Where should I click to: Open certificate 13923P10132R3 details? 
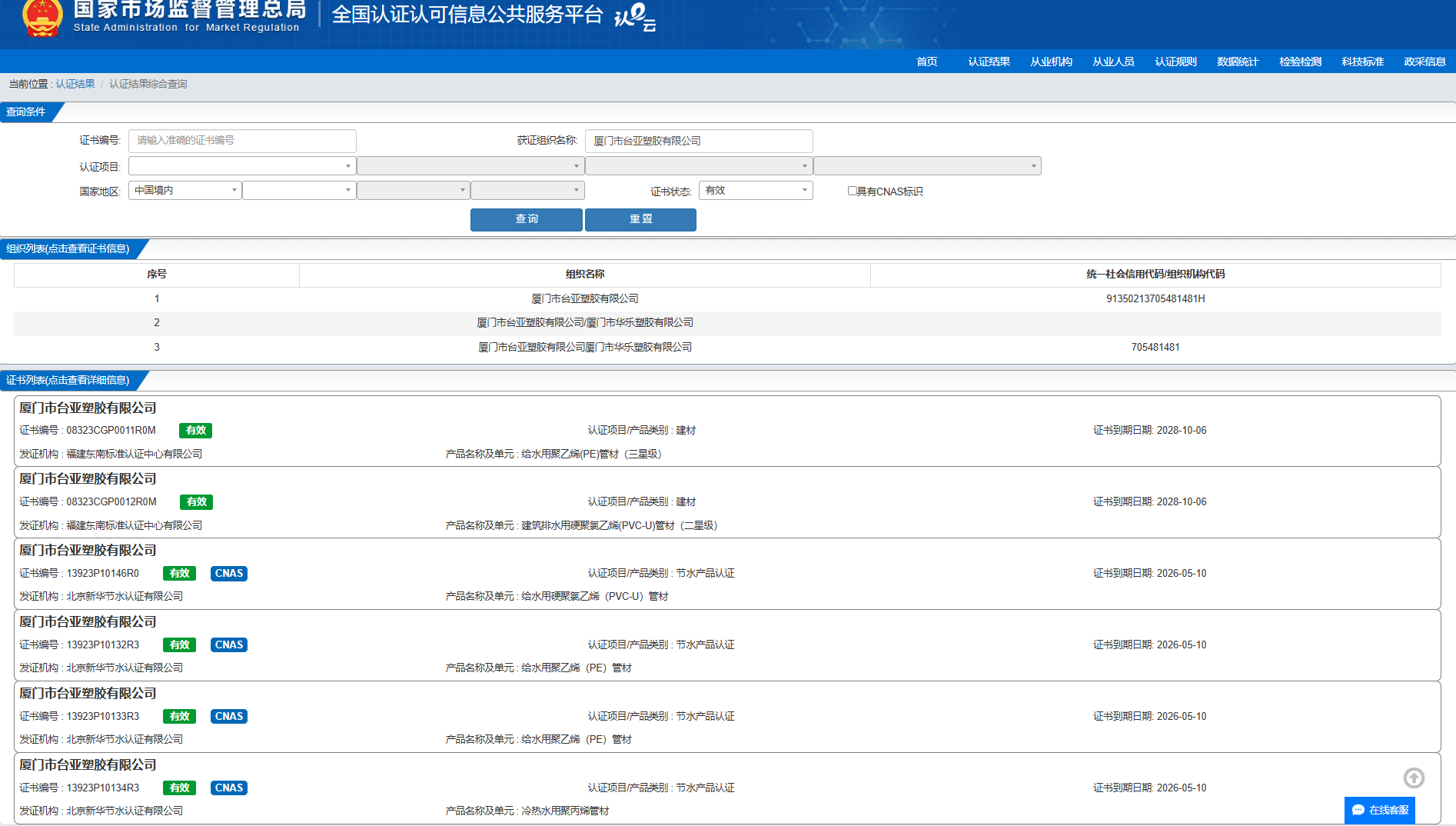(x=727, y=645)
